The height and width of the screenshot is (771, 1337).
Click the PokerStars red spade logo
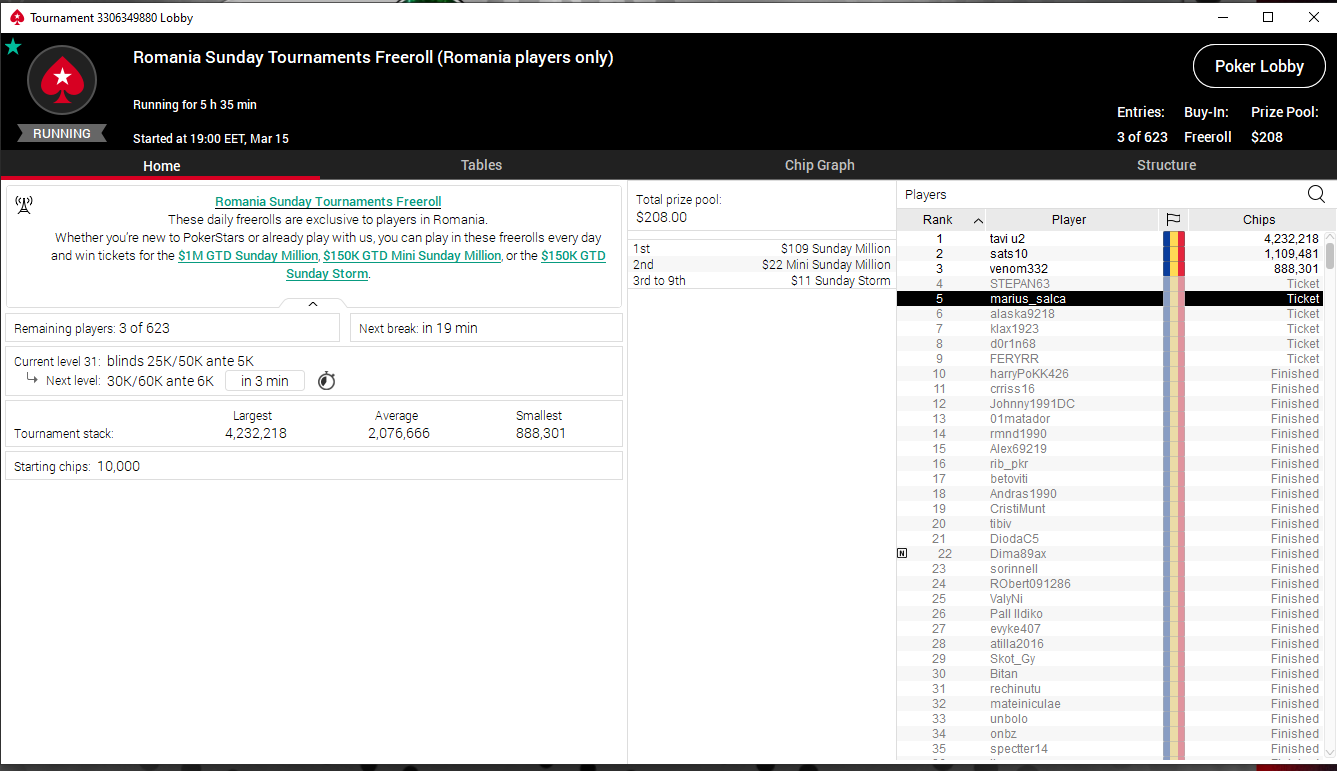pos(62,80)
